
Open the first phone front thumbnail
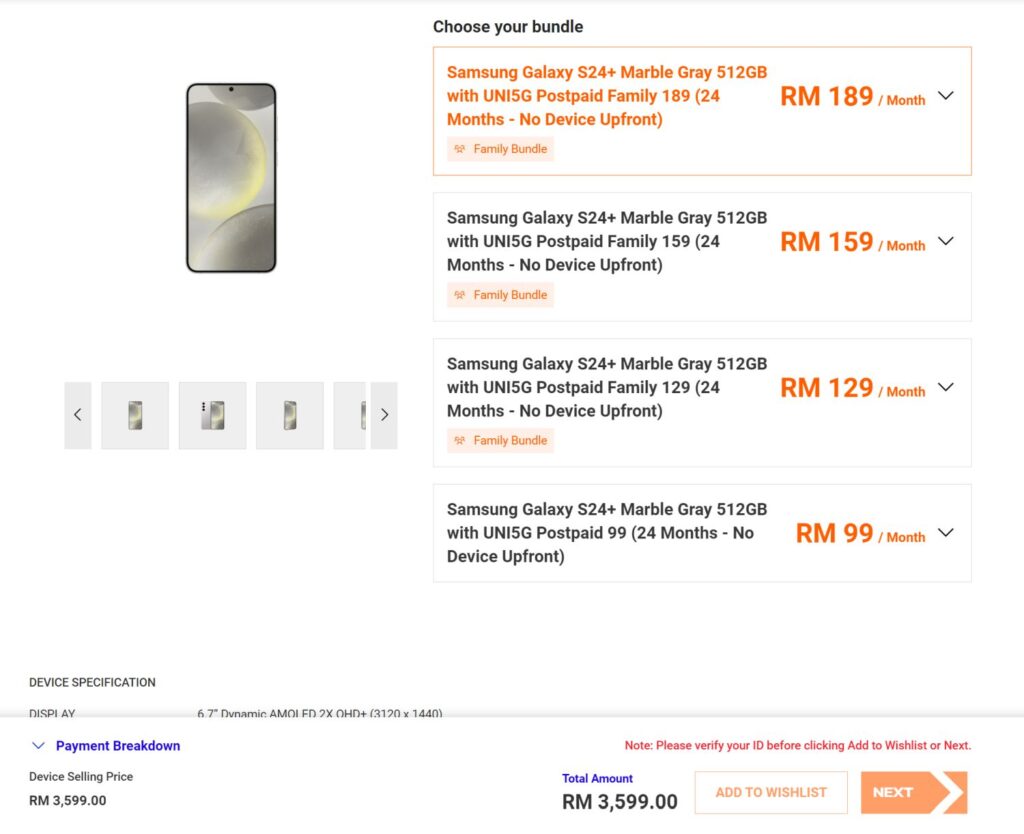(x=135, y=415)
